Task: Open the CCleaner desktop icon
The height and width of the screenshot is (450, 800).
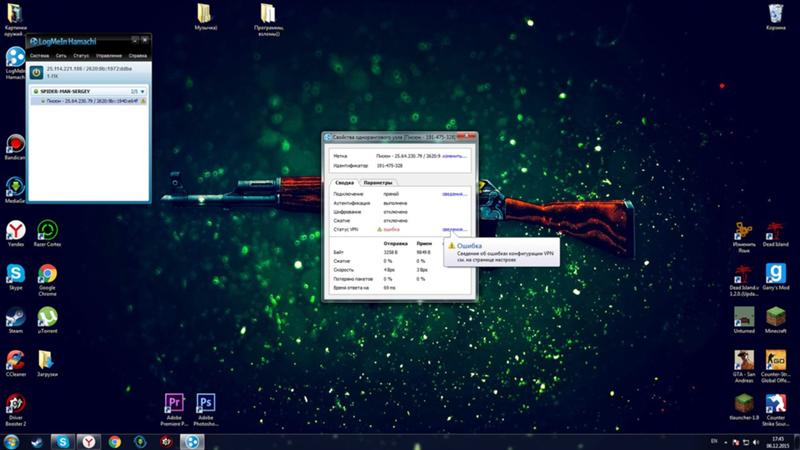Action: (16, 363)
